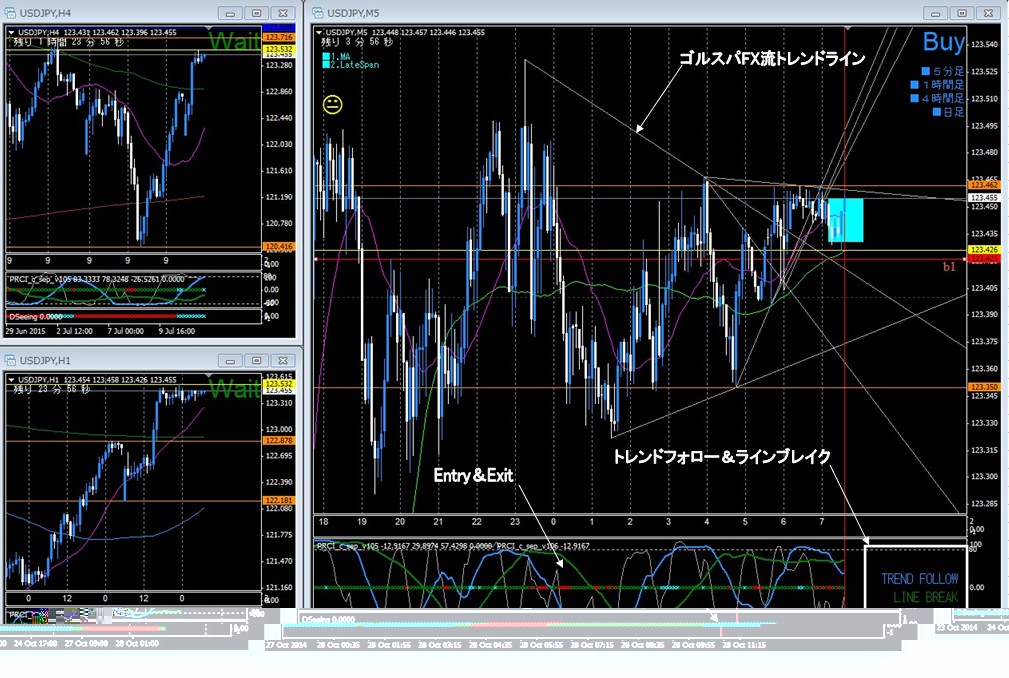Click the yellow smiley face on M5 chart
This screenshot has width=1009, height=678.
(x=333, y=105)
